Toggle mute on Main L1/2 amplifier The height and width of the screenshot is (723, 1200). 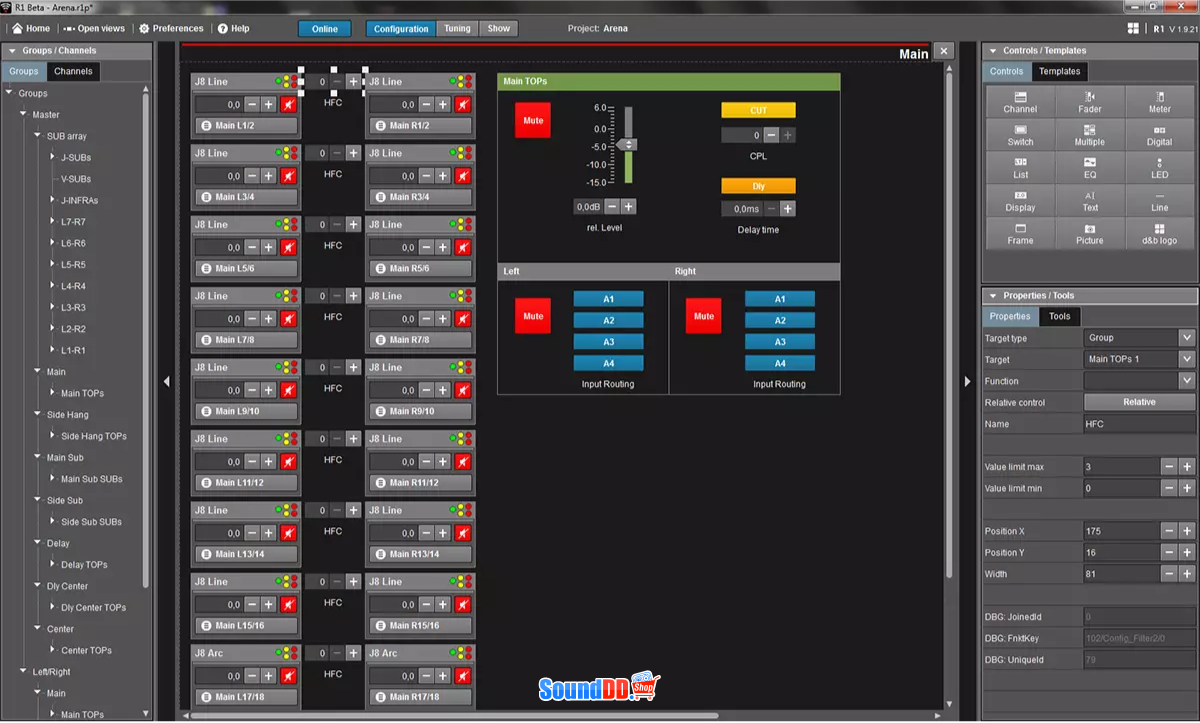(288, 104)
